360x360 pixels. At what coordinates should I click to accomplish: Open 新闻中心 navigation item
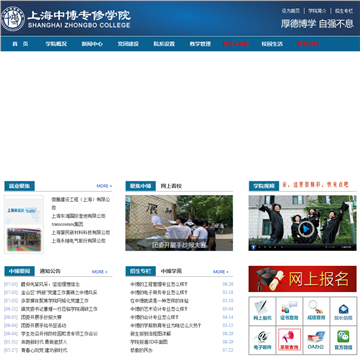point(92,44)
